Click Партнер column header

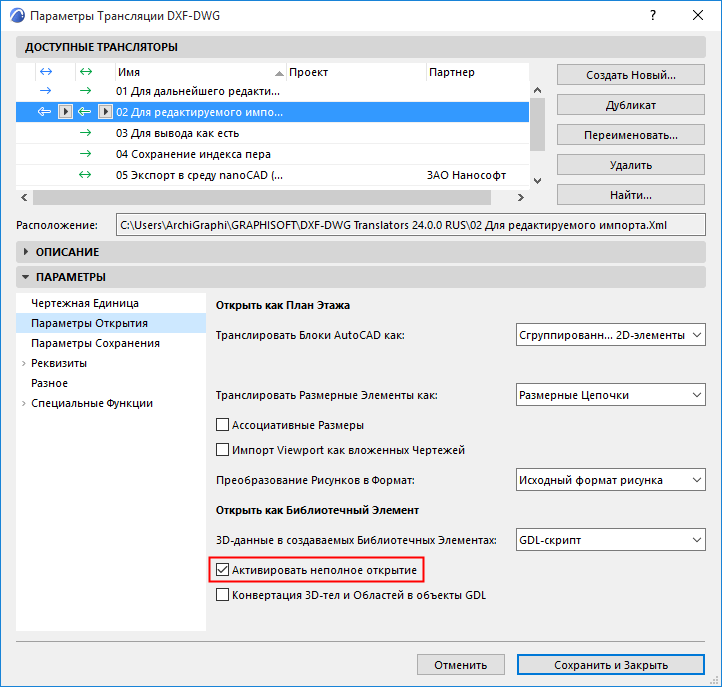pyautogui.click(x=477, y=72)
